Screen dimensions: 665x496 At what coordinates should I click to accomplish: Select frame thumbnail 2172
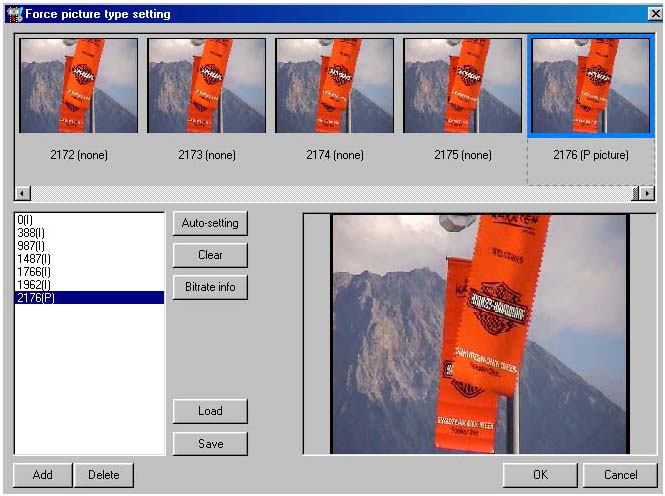tap(79, 86)
